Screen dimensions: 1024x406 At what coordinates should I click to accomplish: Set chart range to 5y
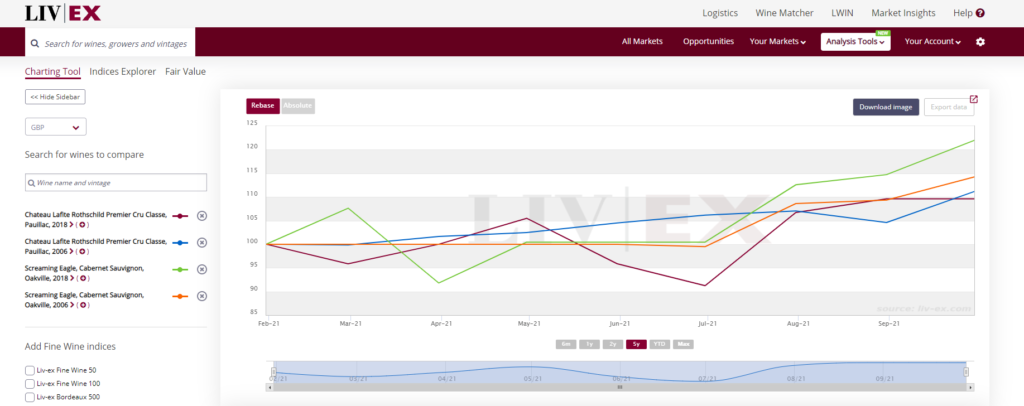tap(636, 344)
